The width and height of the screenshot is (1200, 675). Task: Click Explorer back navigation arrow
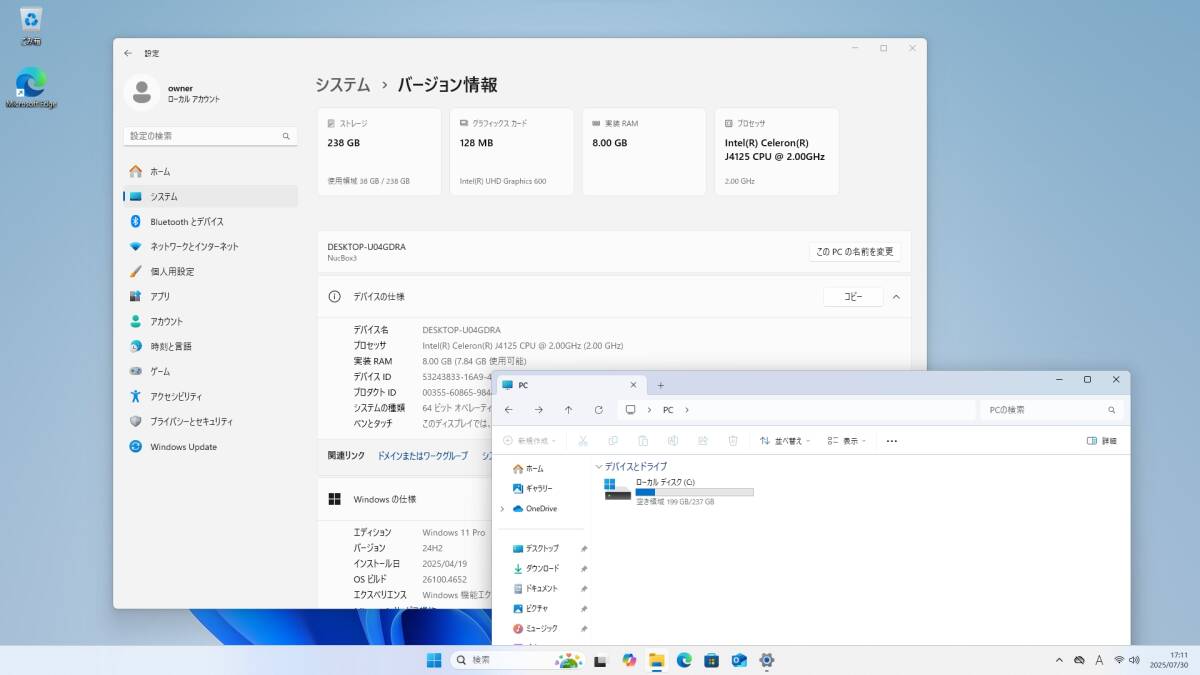tap(509, 410)
